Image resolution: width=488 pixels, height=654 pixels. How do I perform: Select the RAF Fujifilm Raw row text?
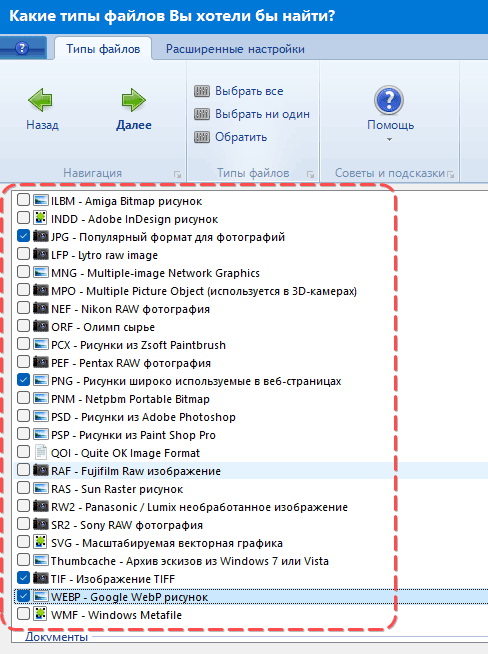point(136,471)
